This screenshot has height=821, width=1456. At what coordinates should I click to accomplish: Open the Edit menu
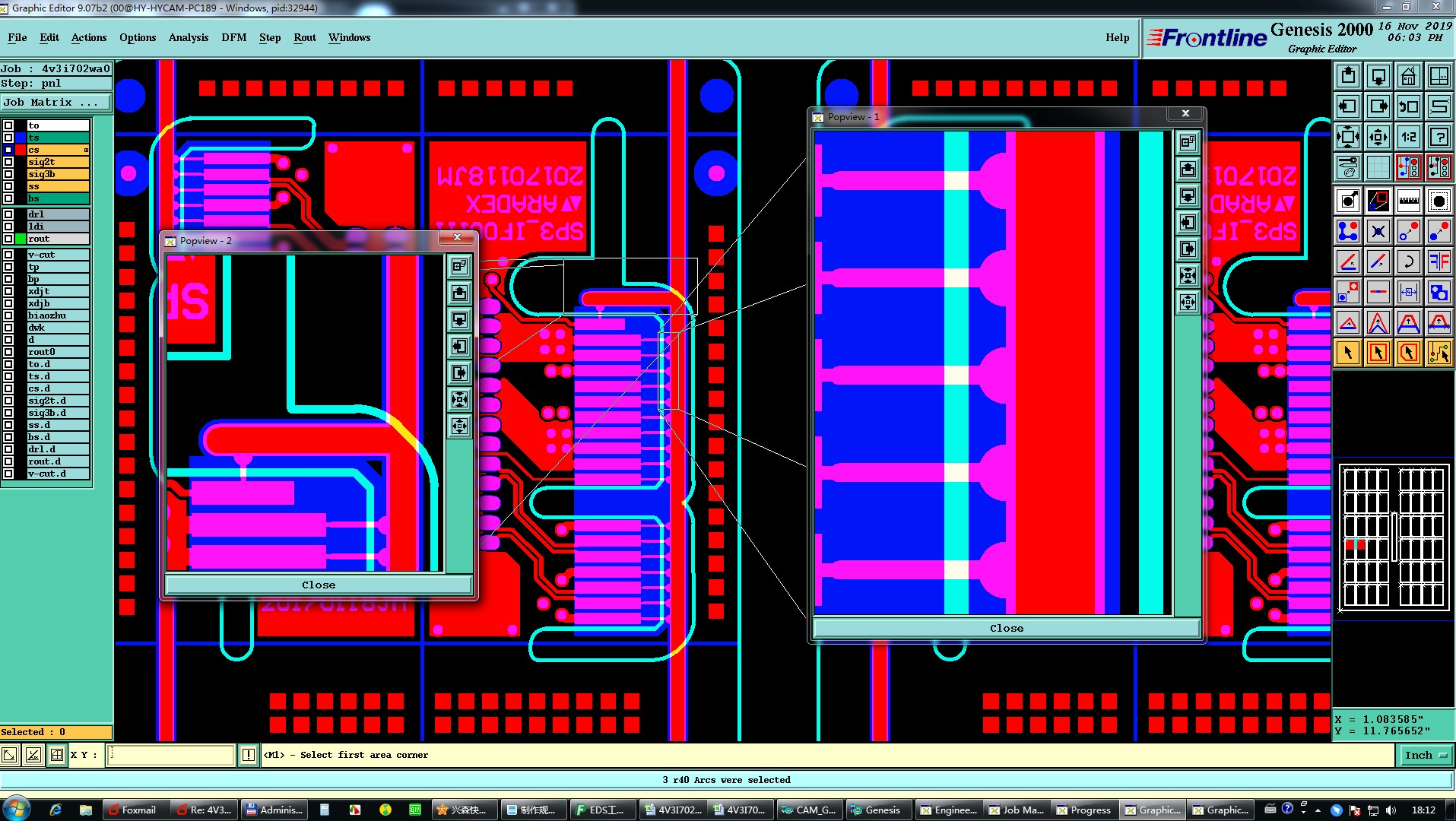(49, 37)
